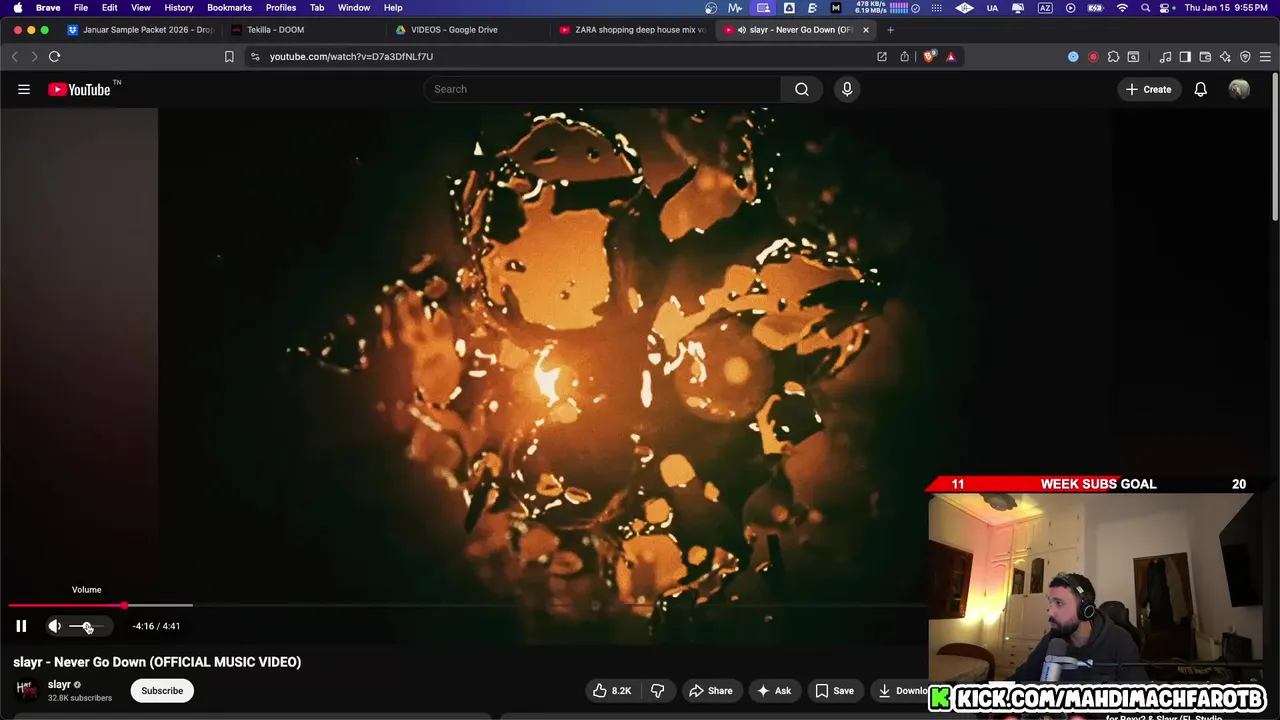This screenshot has height=720, width=1280.
Task: Open YouTube notifications bell
Action: pos(1201,89)
